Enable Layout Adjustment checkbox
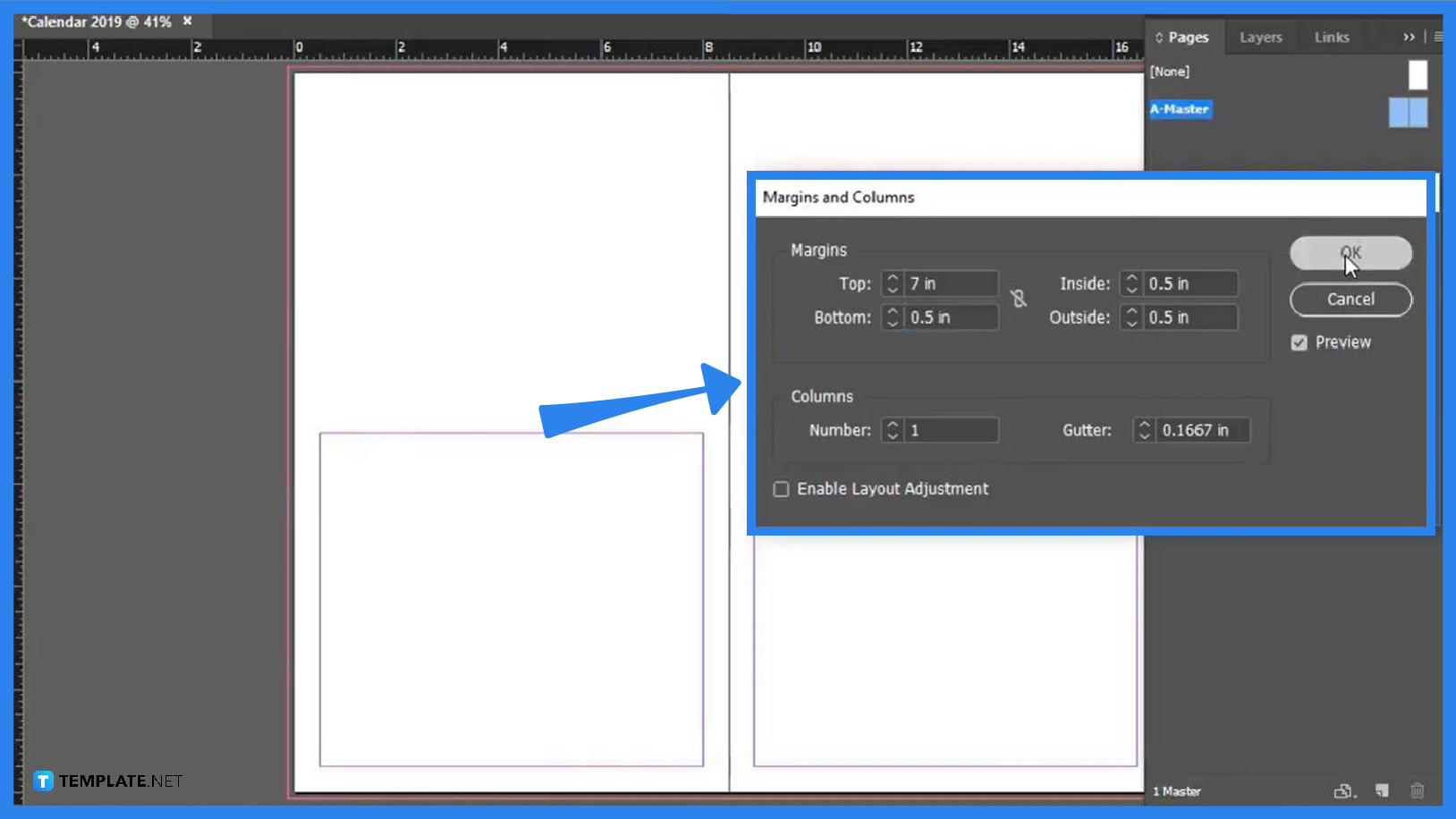The width and height of the screenshot is (1456, 819). tap(781, 489)
